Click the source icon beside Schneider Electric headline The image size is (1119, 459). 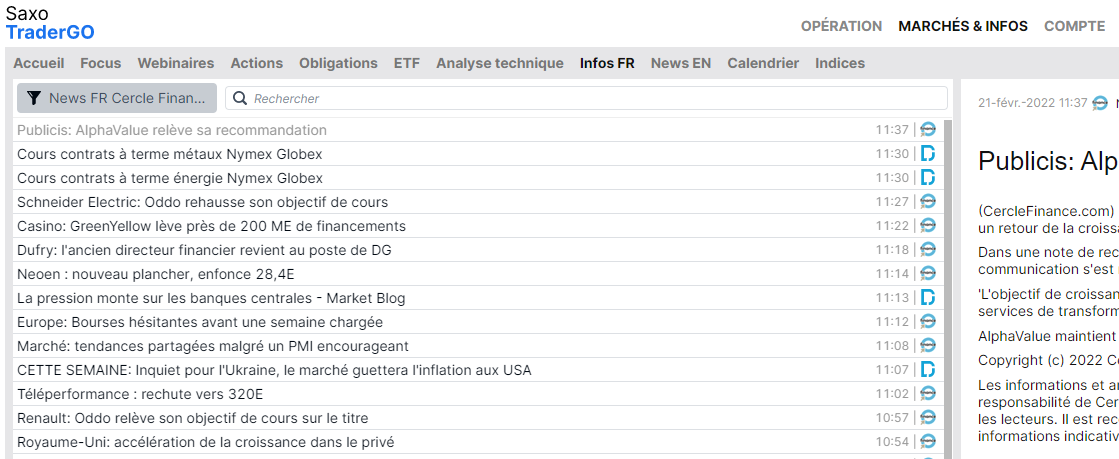928,202
